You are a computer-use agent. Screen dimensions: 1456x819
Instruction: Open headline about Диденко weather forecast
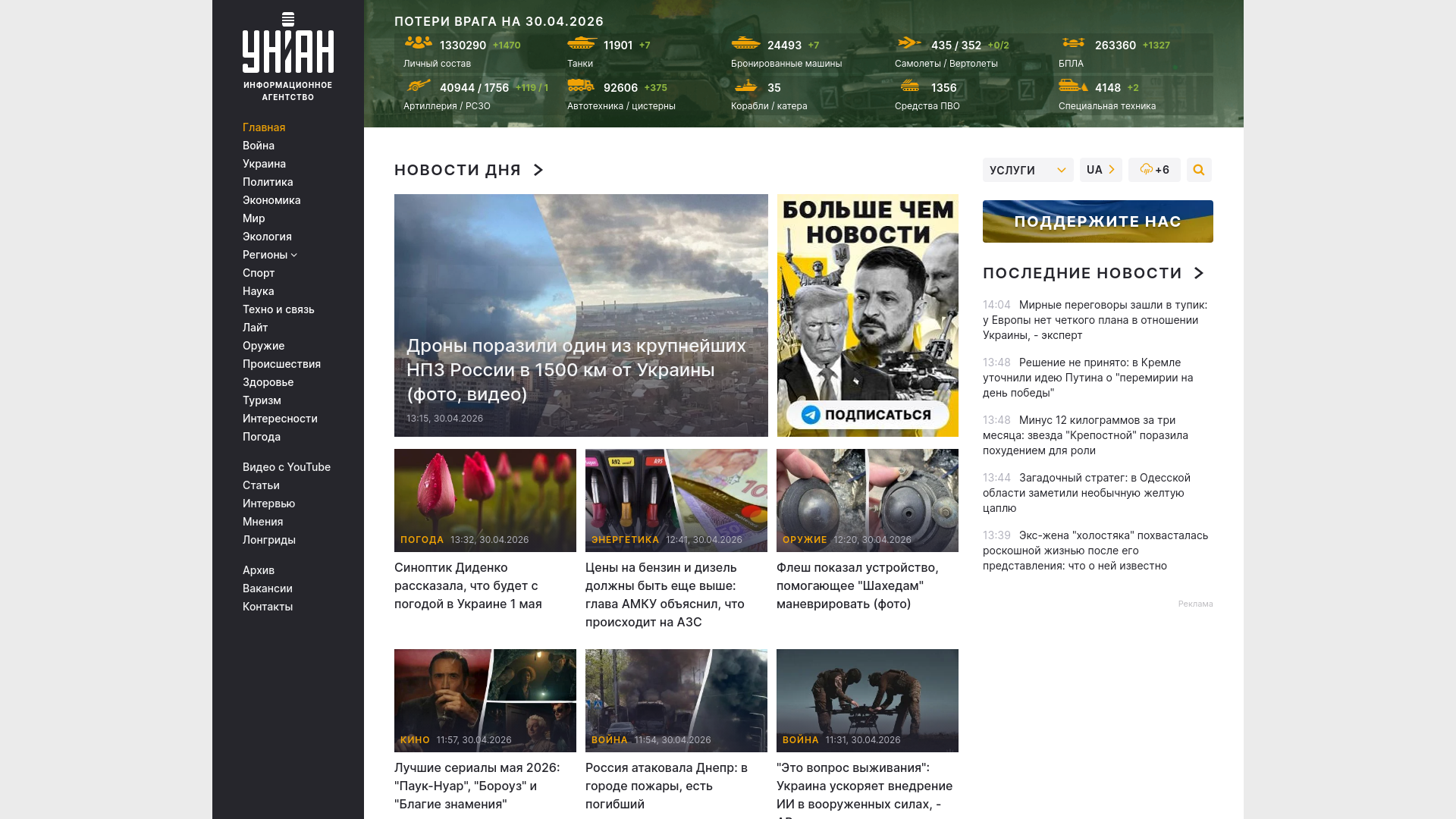469,585
